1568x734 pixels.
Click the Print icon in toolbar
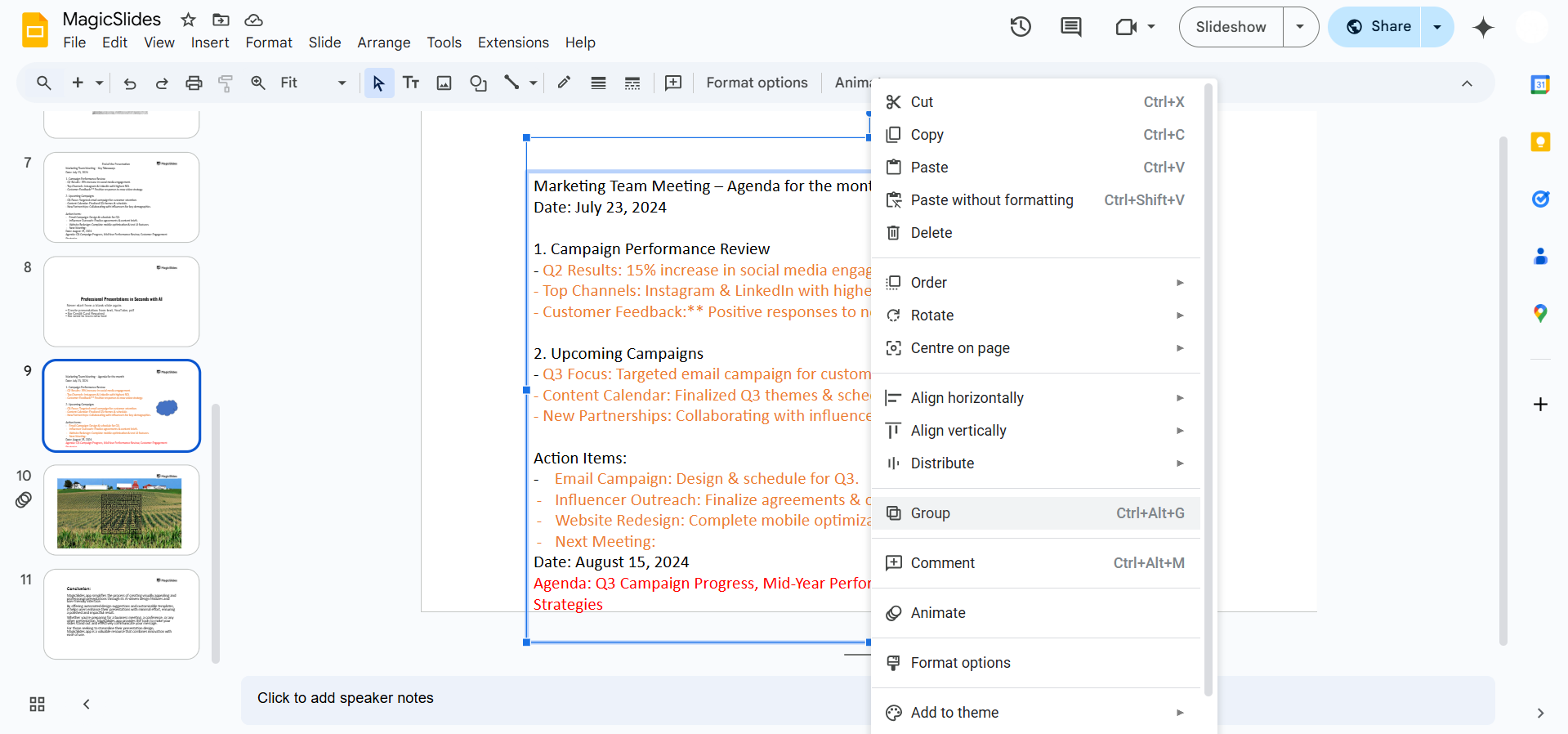coord(194,83)
